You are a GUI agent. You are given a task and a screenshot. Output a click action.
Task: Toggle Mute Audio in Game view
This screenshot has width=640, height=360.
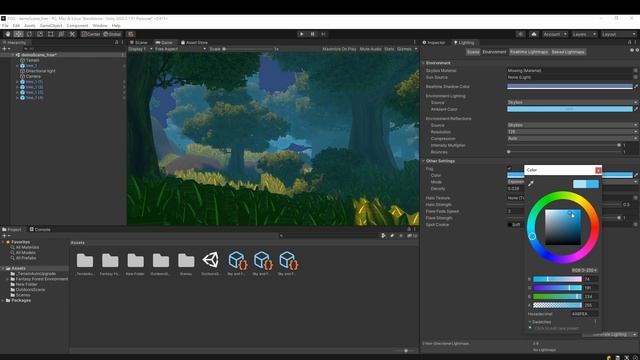370,49
